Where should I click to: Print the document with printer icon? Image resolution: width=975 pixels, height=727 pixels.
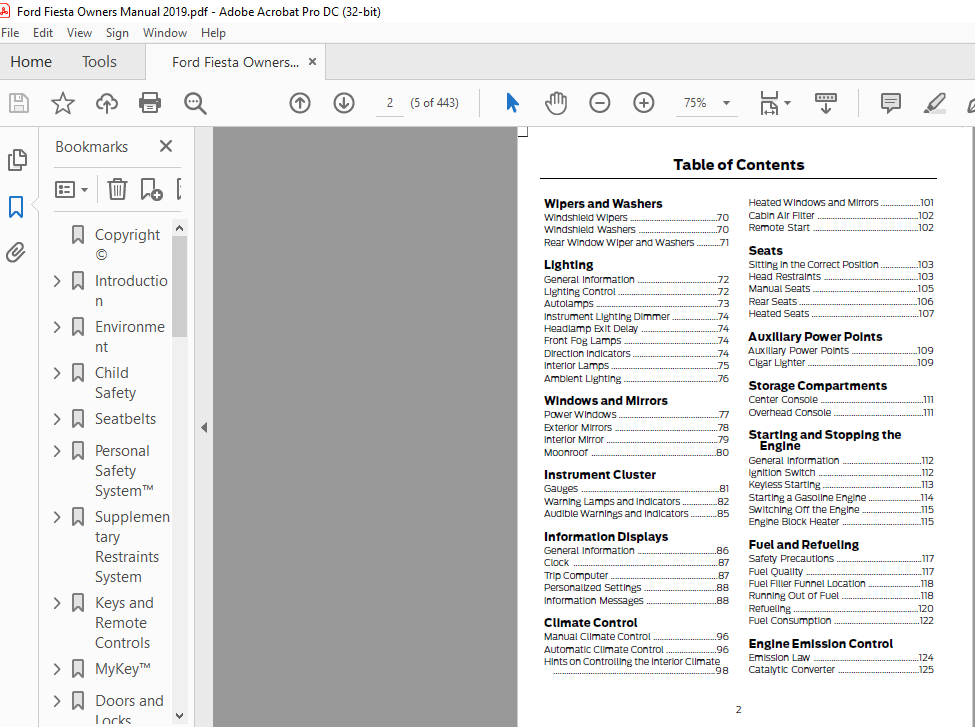pyautogui.click(x=150, y=103)
